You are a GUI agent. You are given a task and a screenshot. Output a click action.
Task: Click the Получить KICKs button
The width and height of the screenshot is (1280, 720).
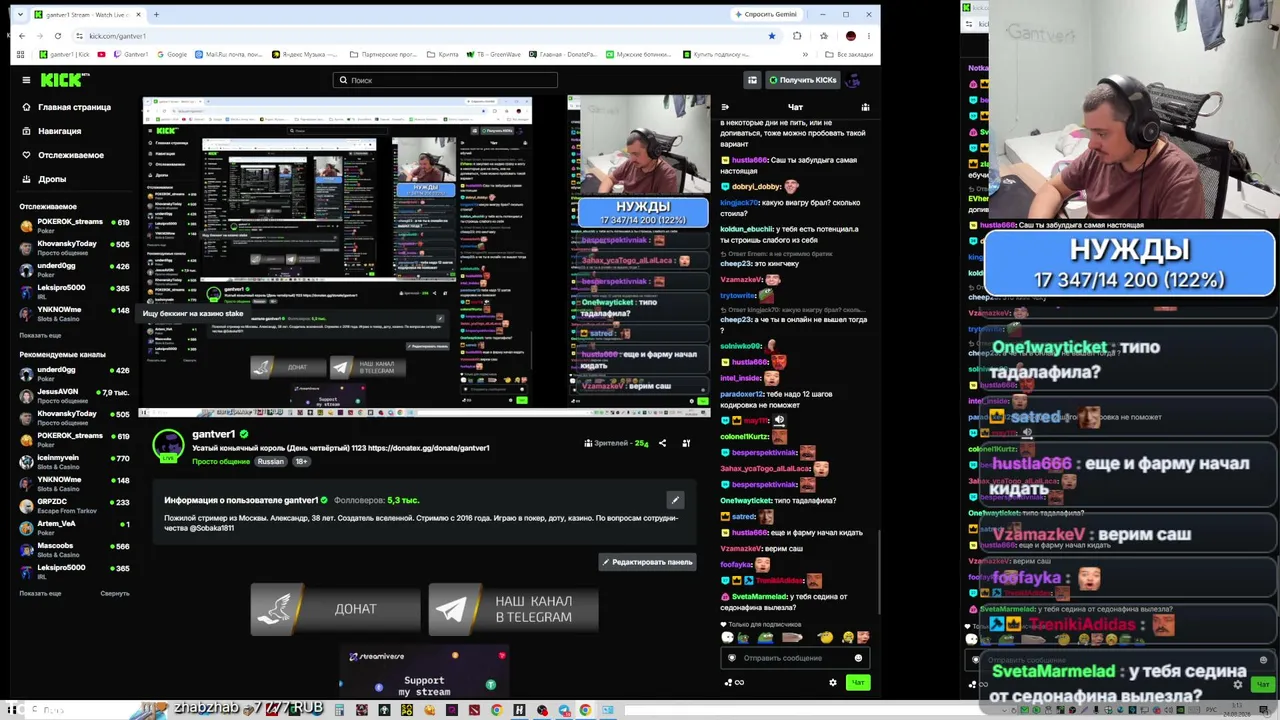coord(803,80)
